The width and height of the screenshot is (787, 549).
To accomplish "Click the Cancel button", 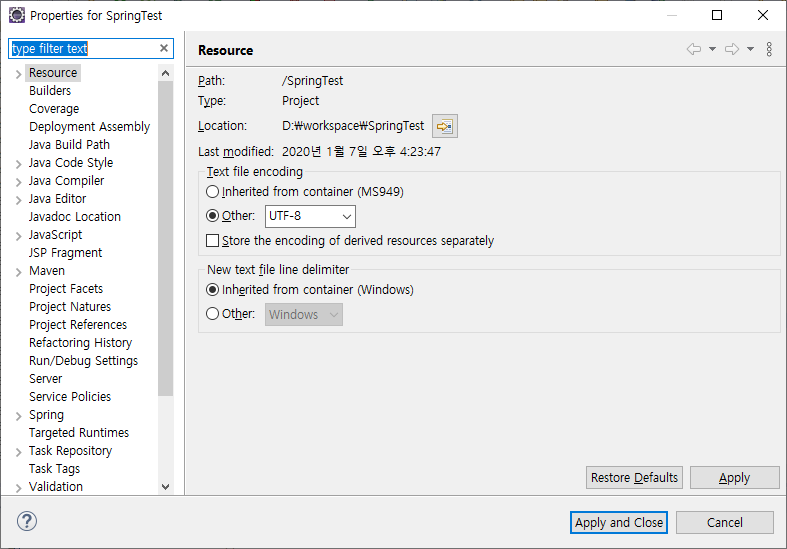I will coord(724,523).
